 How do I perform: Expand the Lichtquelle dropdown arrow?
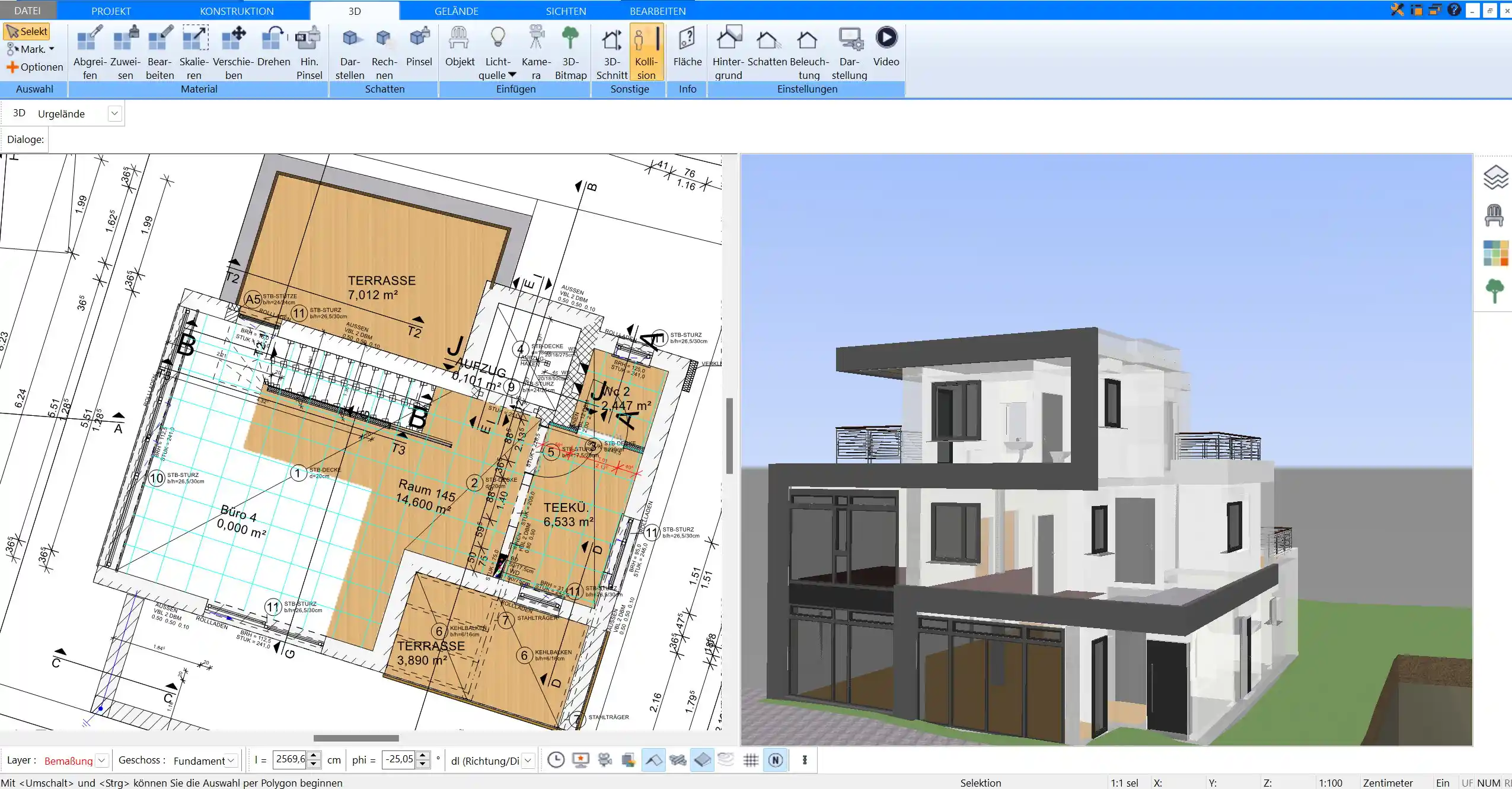pos(512,75)
